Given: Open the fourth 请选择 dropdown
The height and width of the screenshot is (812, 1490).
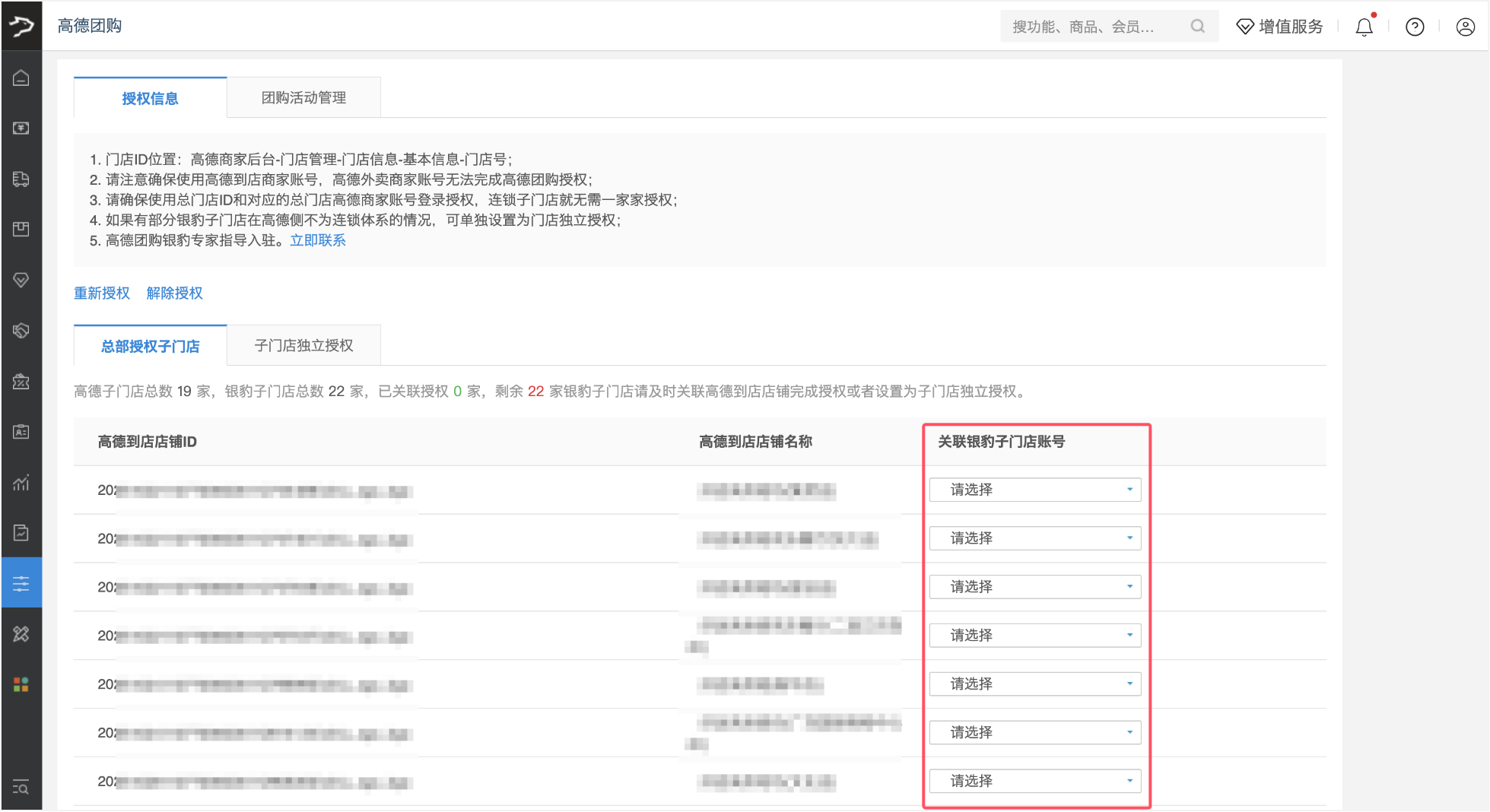Looking at the screenshot, I should click(x=1035, y=635).
